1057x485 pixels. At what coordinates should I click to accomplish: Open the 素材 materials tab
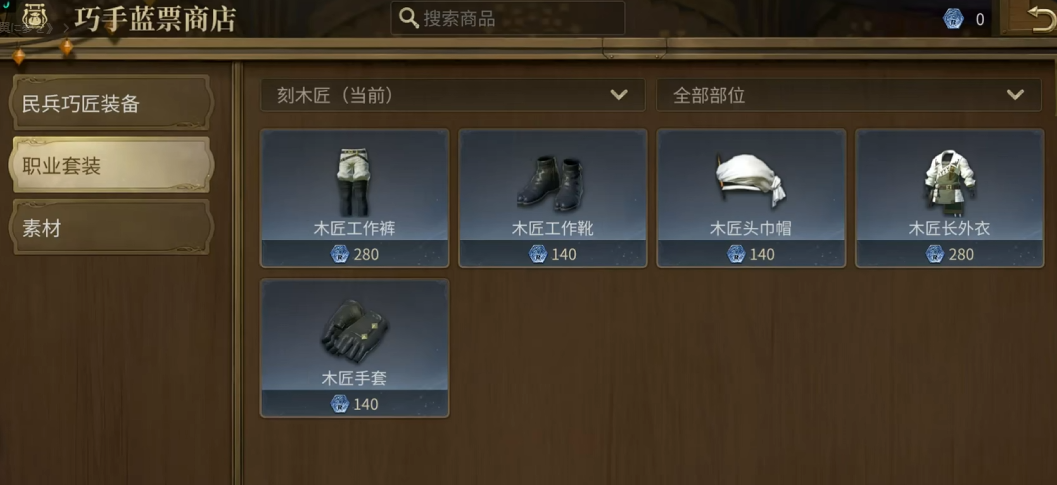pos(111,228)
